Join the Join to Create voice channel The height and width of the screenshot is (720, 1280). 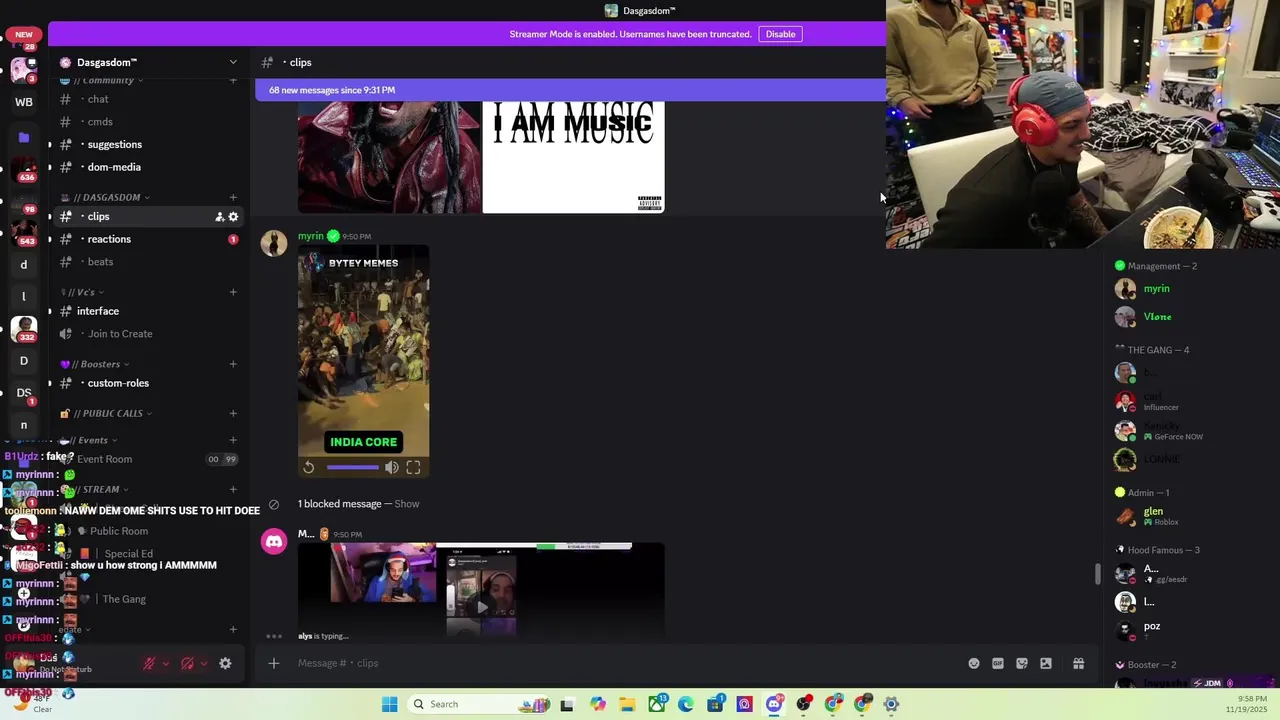tap(148, 334)
